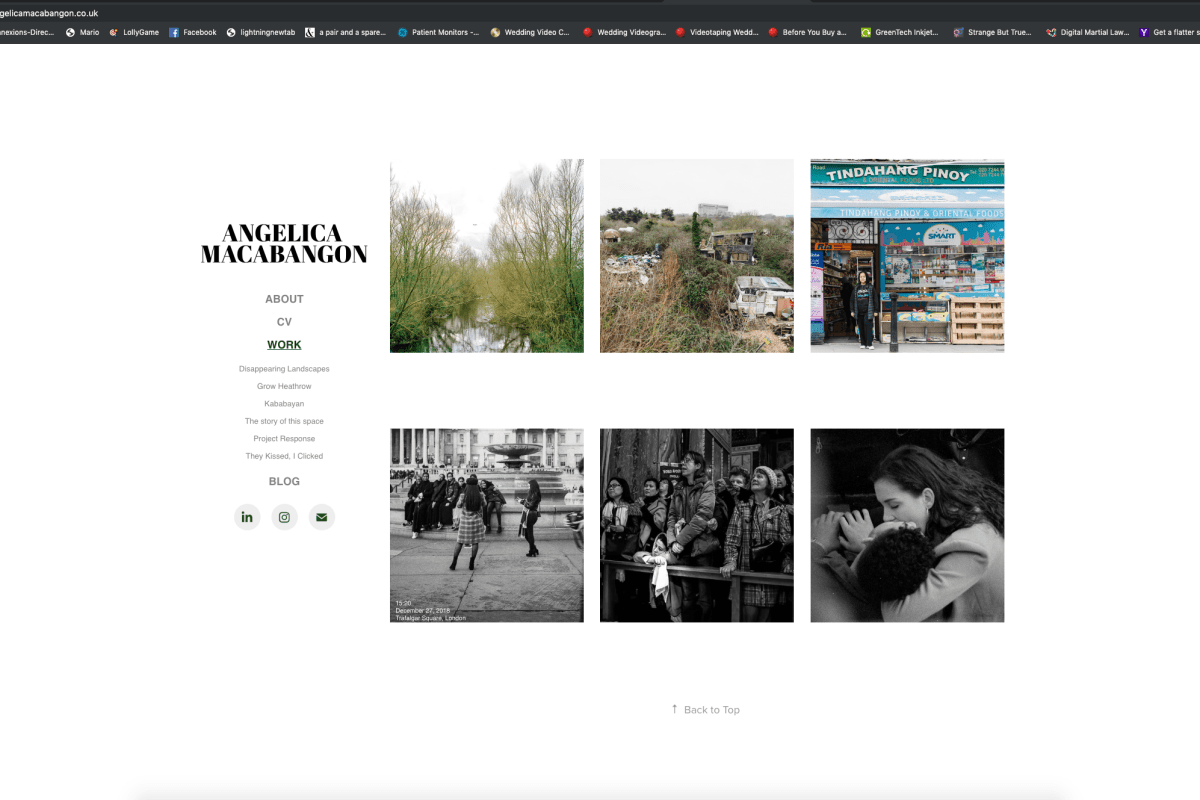Open the Mario bookmark

[x=83, y=32]
